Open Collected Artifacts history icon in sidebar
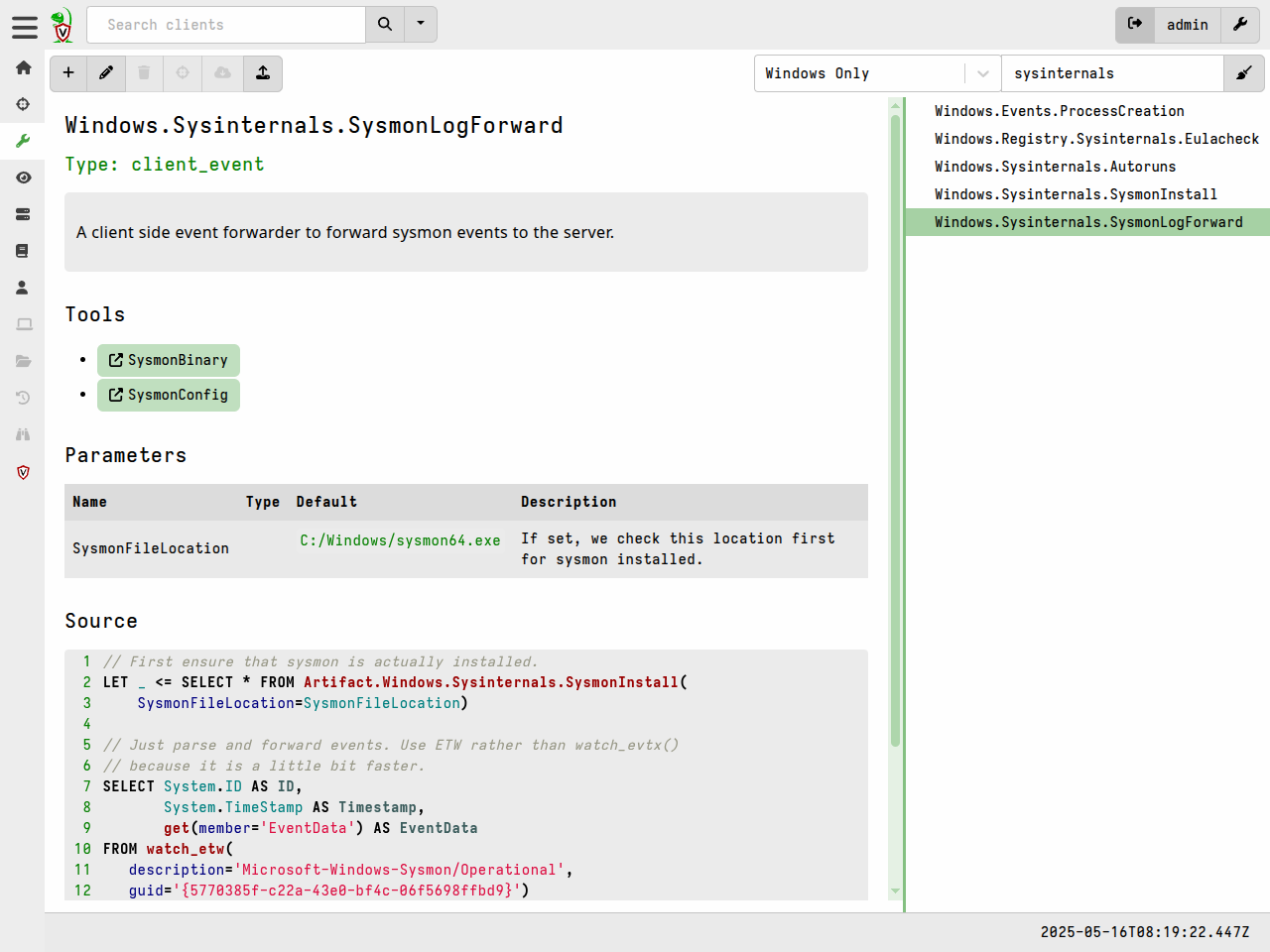Viewport: 1270px width, 952px height. [x=23, y=398]
